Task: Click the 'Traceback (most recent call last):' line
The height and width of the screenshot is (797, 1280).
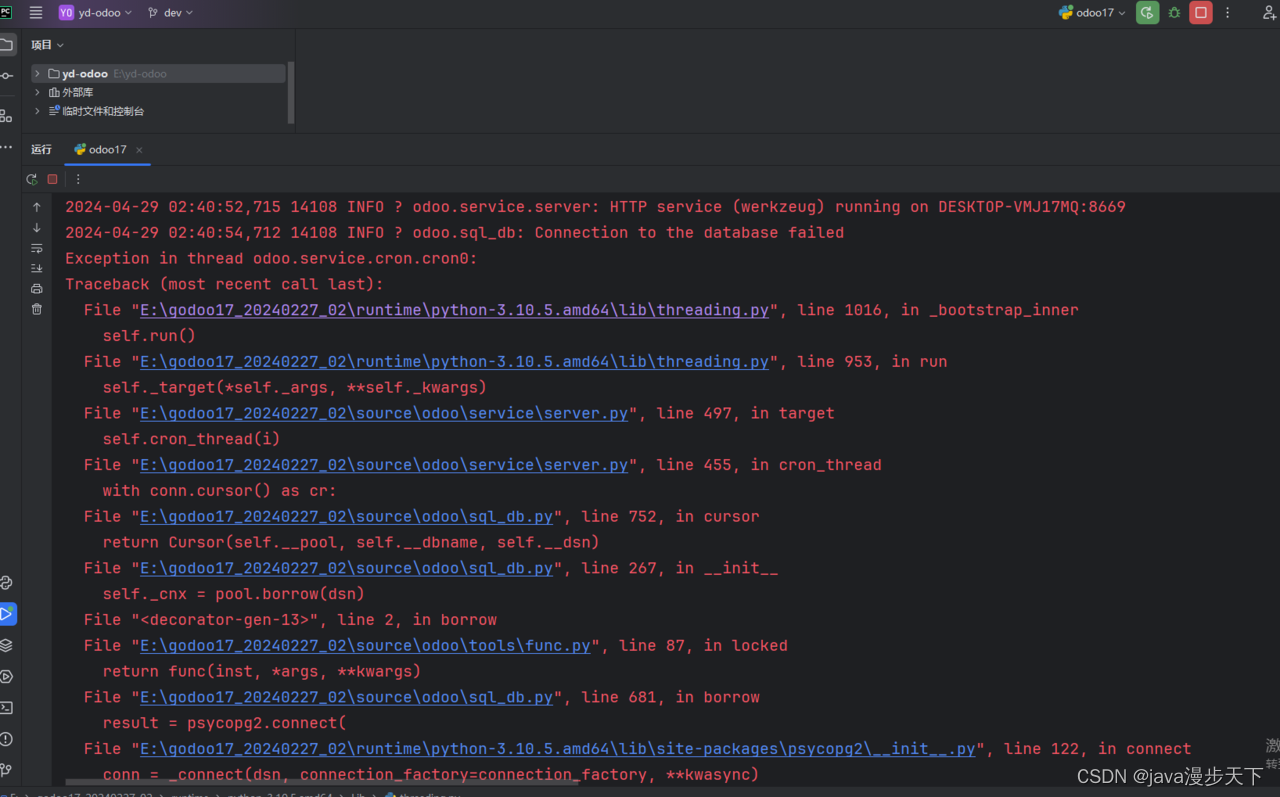Action: point(224,284)
